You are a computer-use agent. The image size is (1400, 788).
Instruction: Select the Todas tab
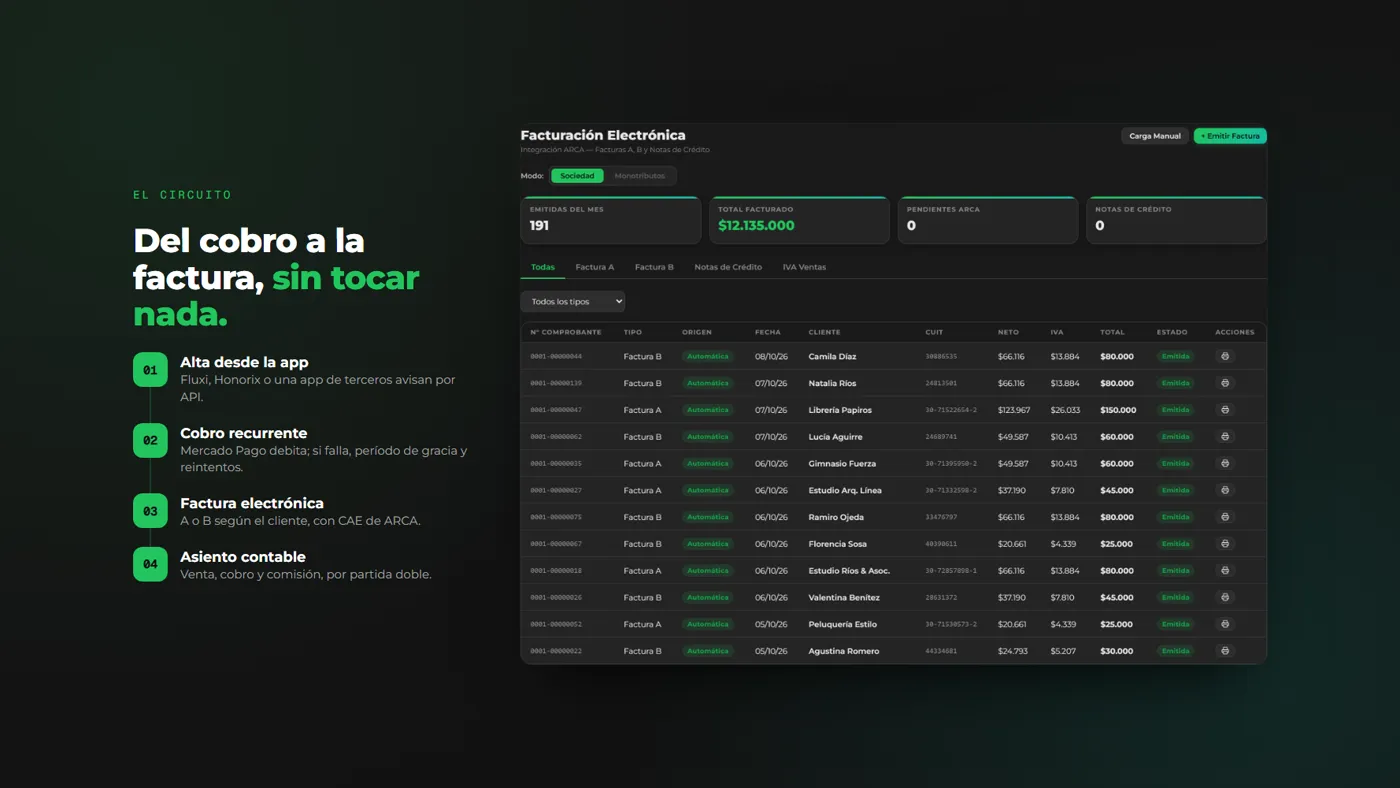[543, 267]
